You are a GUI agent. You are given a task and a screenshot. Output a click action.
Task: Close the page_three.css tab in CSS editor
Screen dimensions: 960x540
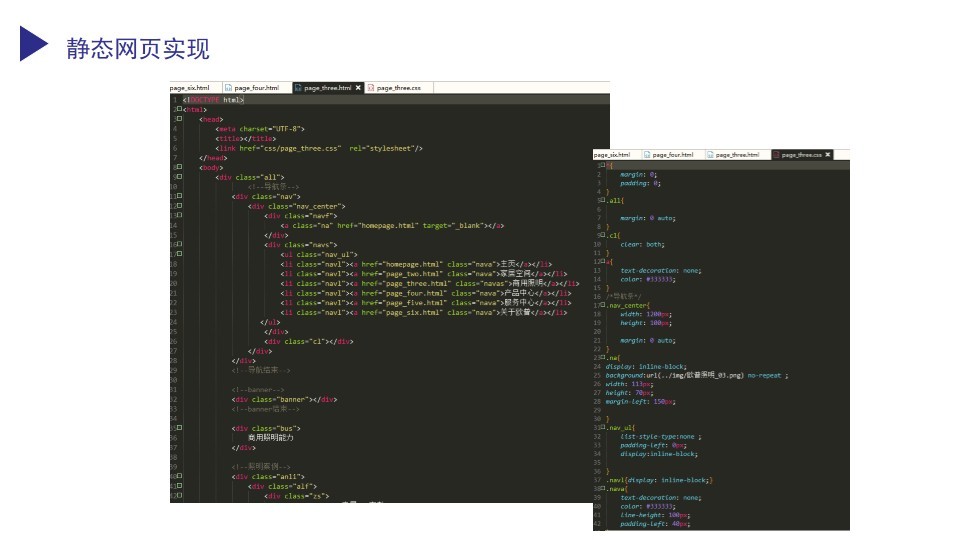click(x=828, y=154)
